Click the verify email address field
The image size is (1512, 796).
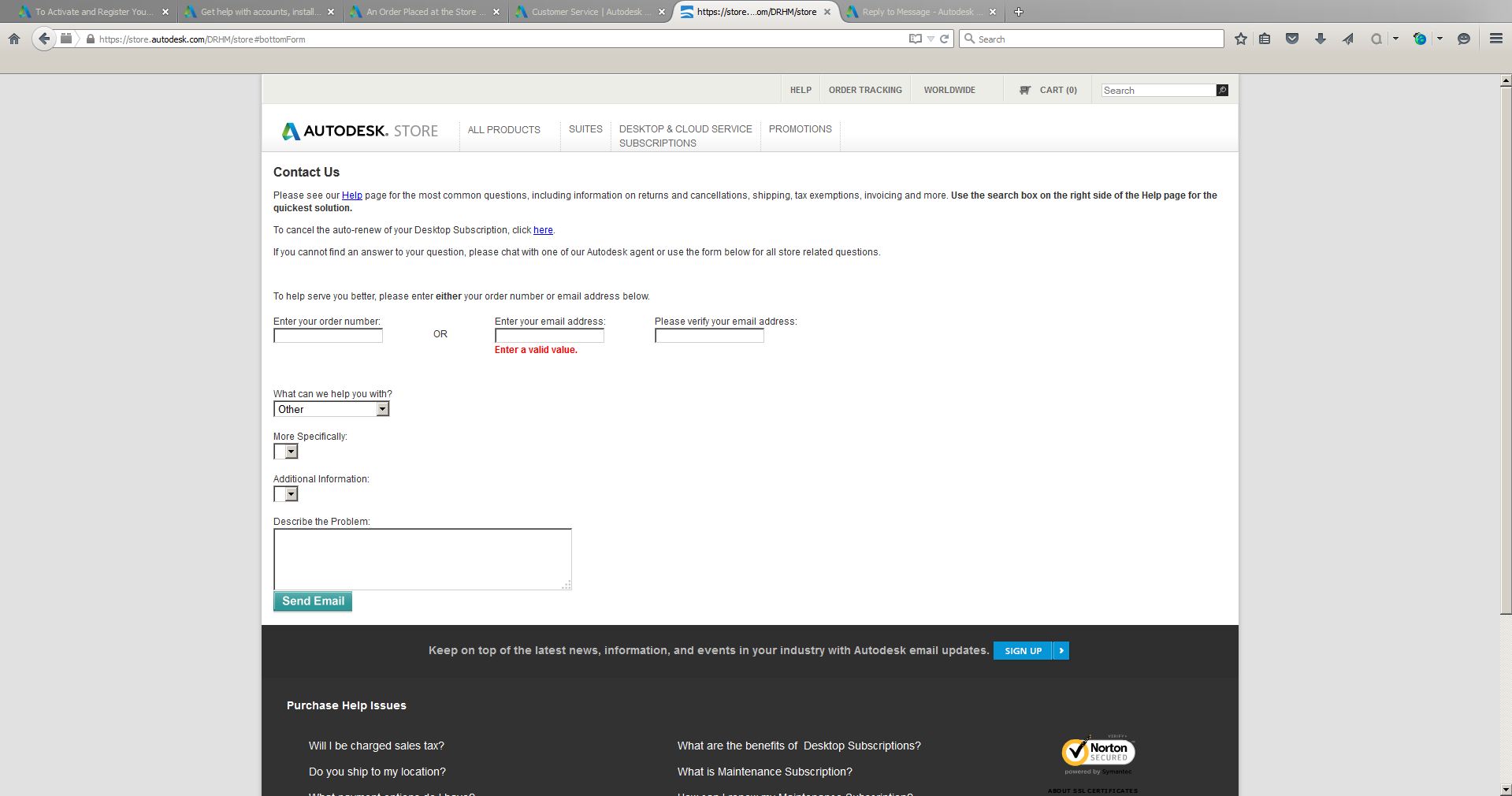(x=709, y=336)
